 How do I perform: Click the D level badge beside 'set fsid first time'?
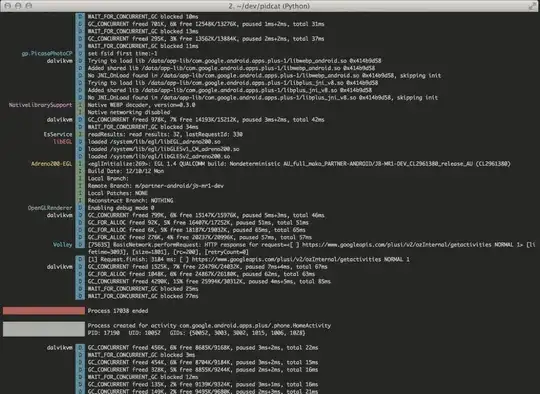pyautogui.click(x=80, y=53)
